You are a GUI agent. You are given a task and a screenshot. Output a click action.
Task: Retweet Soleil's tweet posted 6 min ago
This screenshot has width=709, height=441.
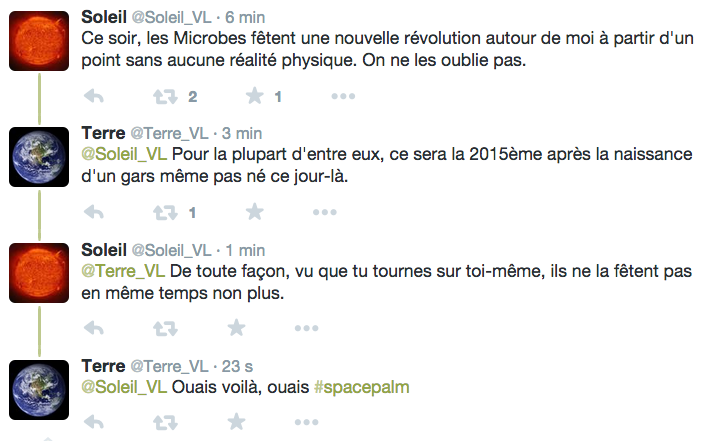click(x=165, y=96)
